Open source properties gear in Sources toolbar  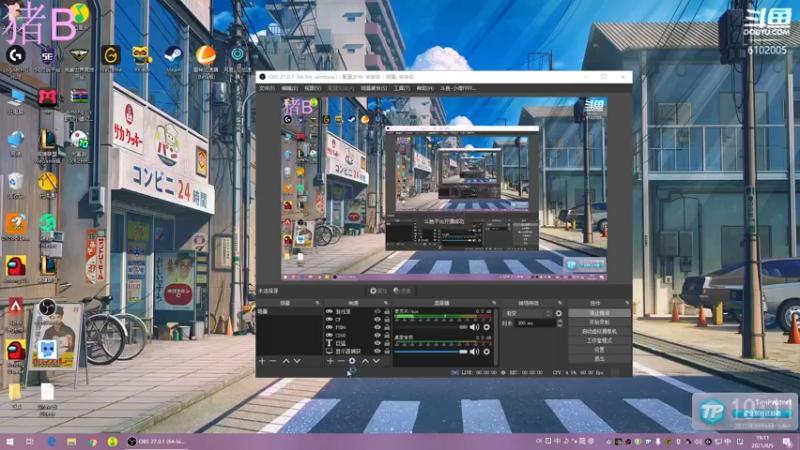click(x=352, y=361)
